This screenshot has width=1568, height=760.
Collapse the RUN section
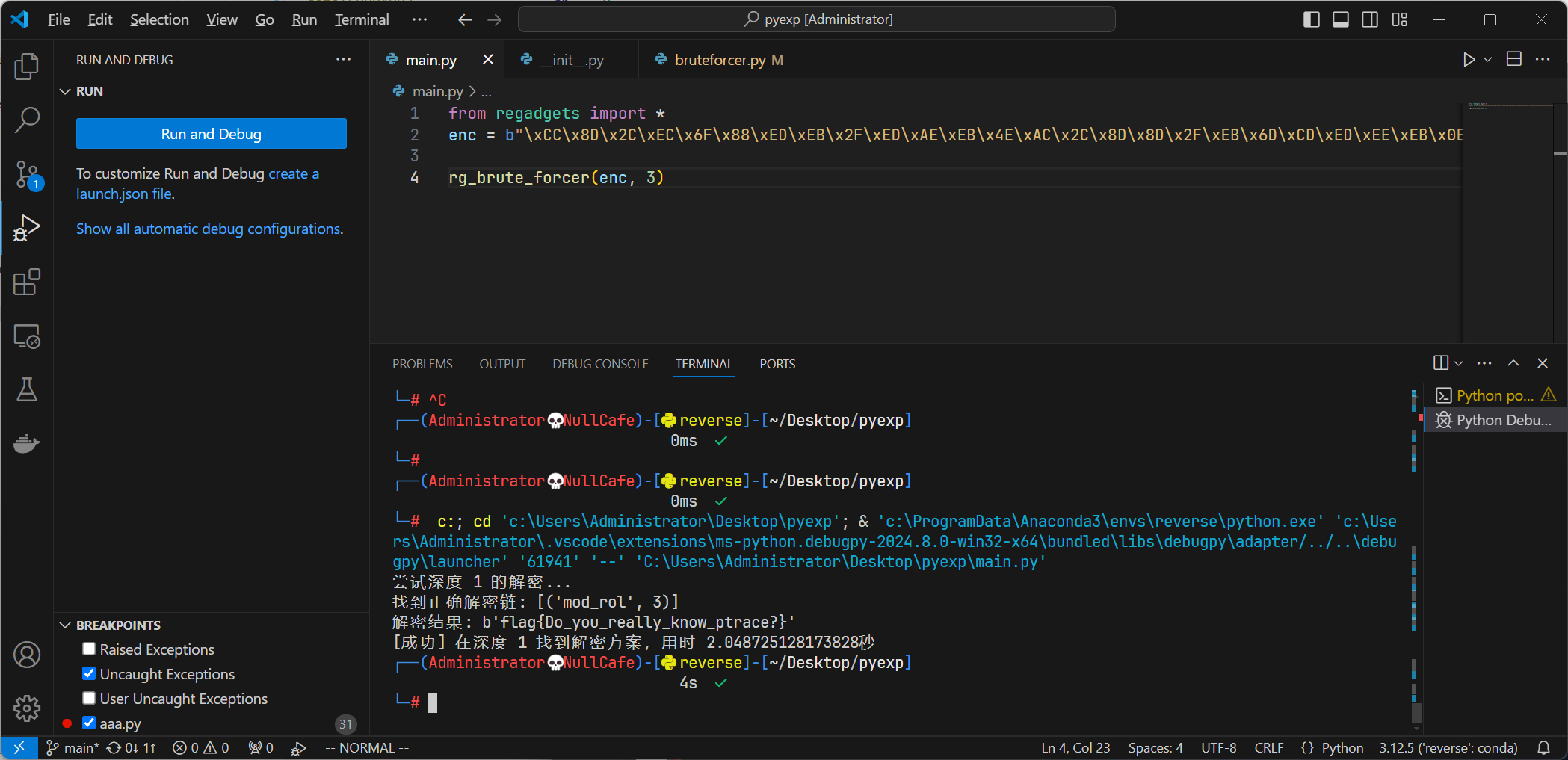pyautogui.click(x=65, y=91)
